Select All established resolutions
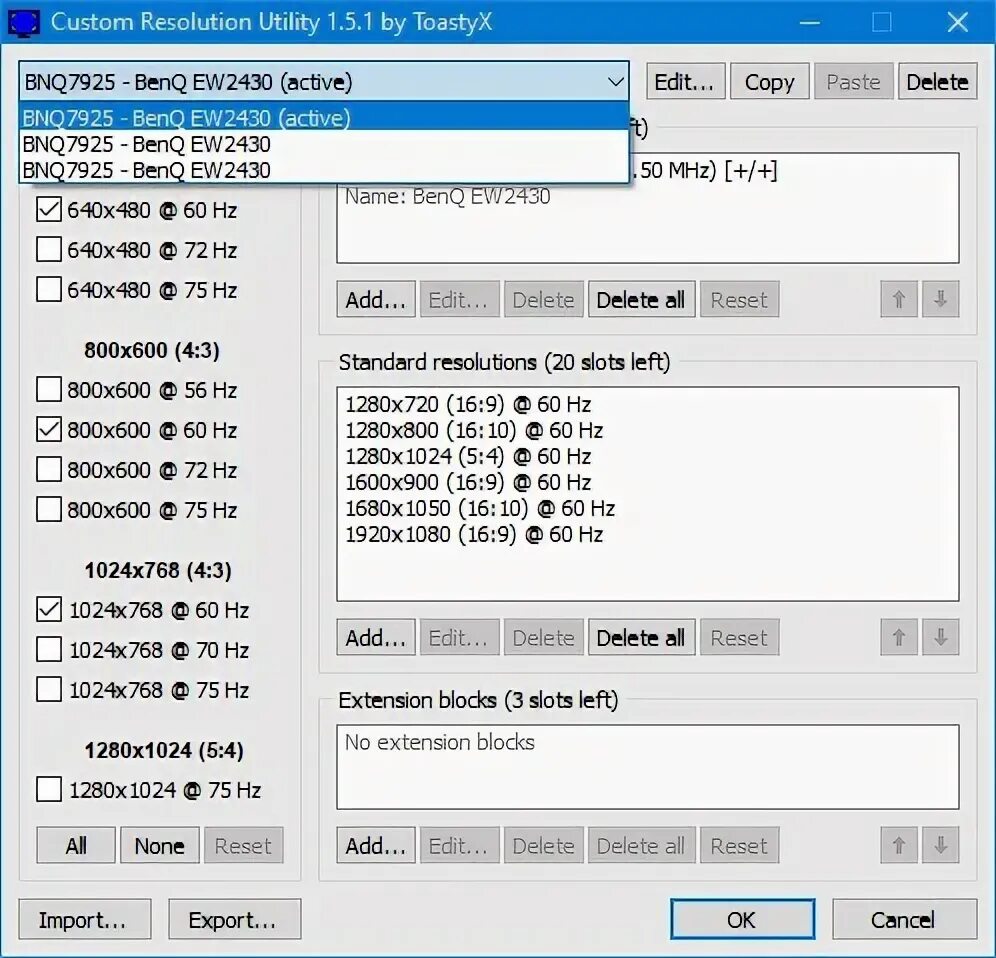This screenshot has width=996, height=958. pyautogui.click(x=76, y=845)
